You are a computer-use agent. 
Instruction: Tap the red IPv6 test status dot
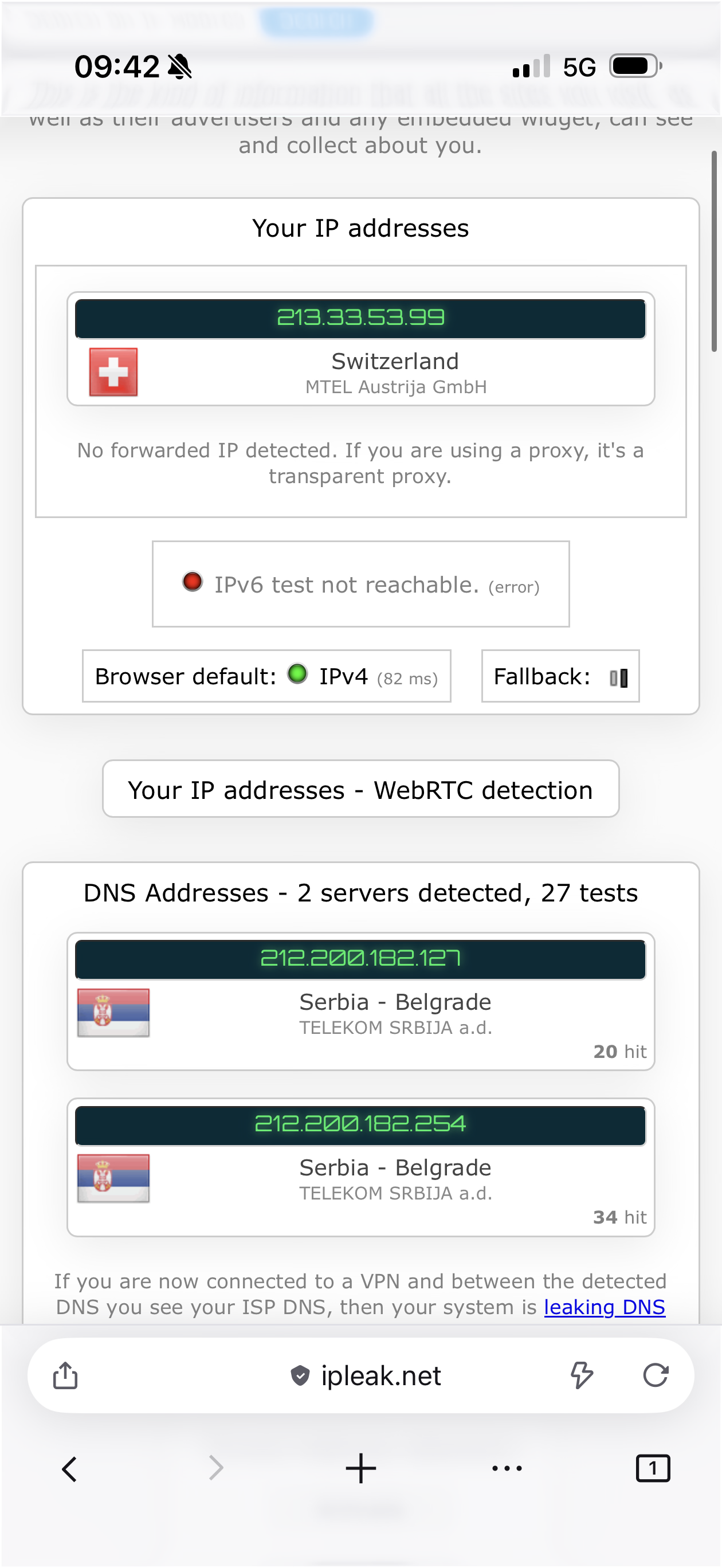point(193,582)
